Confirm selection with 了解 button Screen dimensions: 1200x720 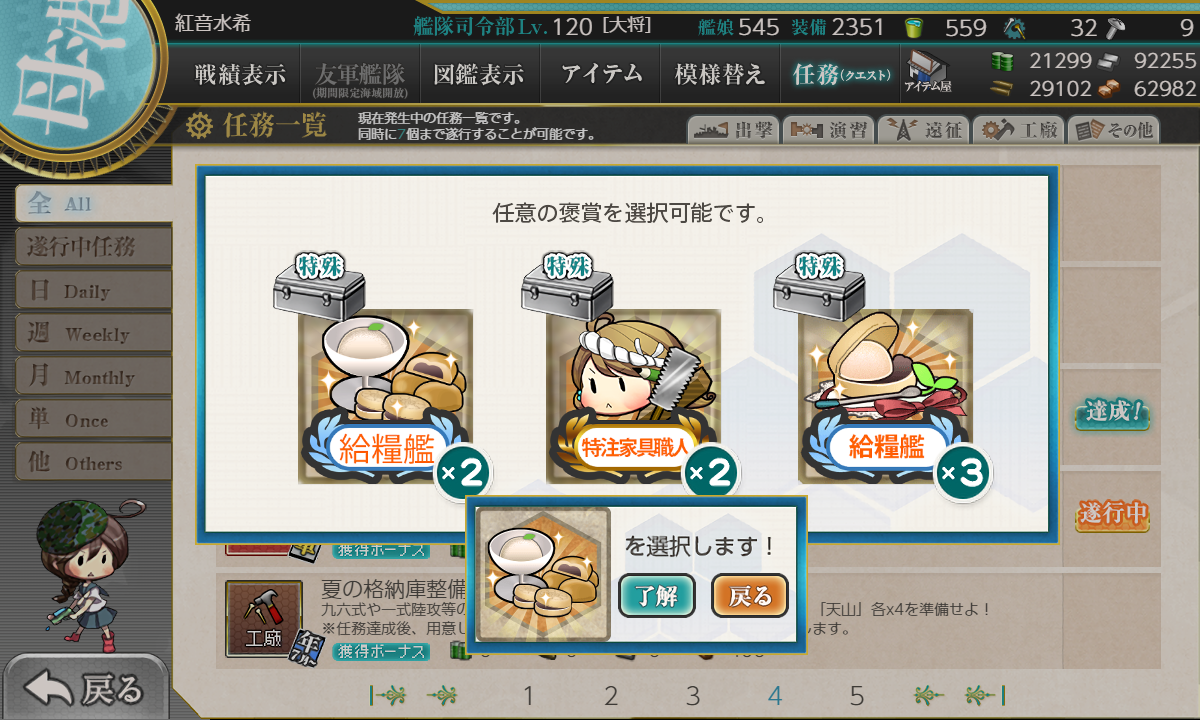pos(656,597)
